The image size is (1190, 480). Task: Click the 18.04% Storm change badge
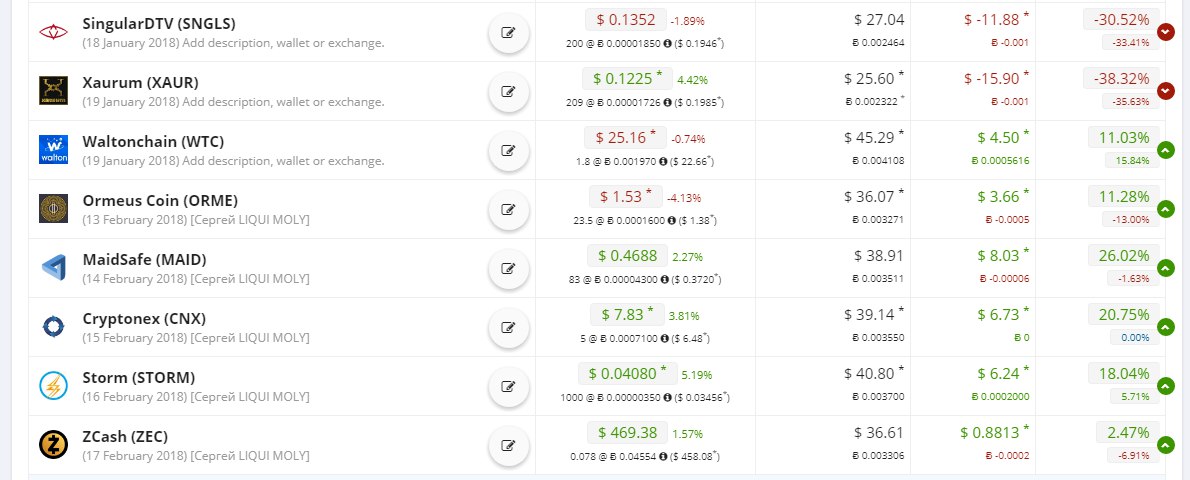click(1124, 374)
